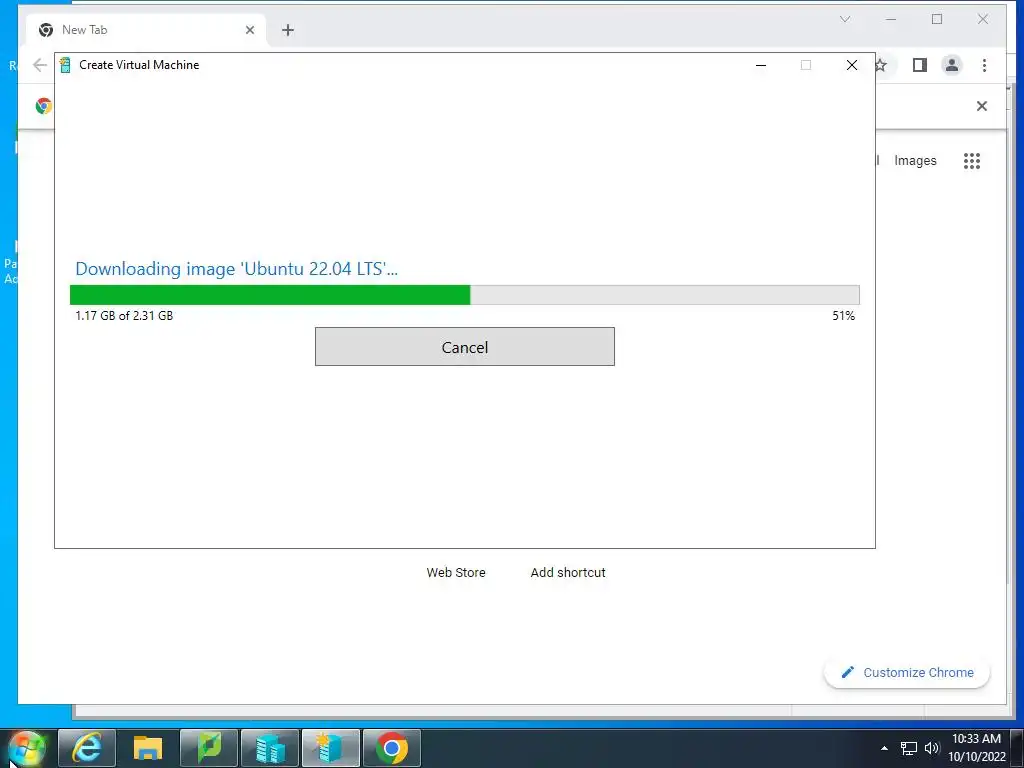Click the Create Virtual Machine title bar icon
The height and width of the screenshot is (768, 1024).
click(x=65, y=65)
